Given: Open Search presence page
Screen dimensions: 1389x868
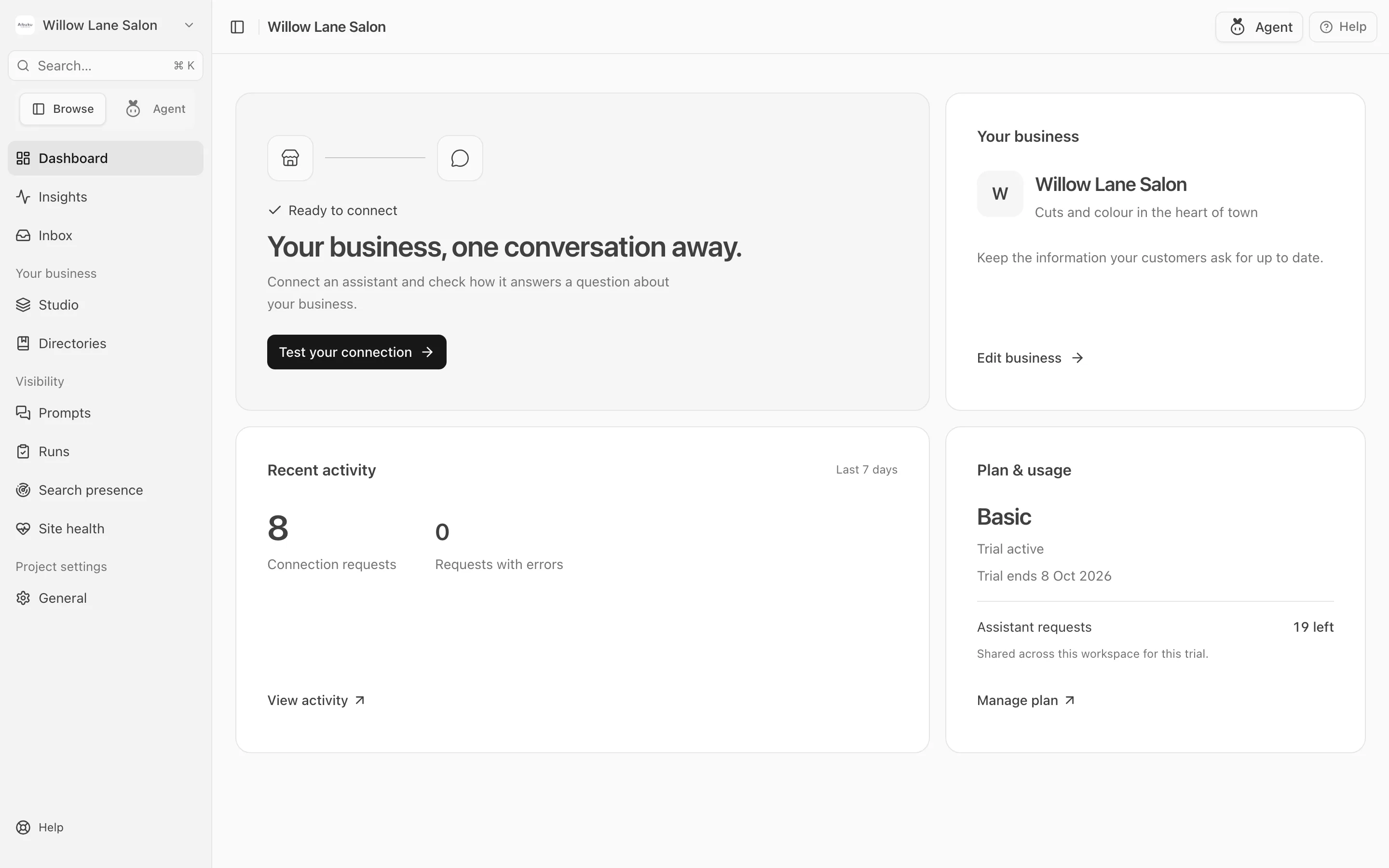Looking at the screenshot, I should 106,489.
